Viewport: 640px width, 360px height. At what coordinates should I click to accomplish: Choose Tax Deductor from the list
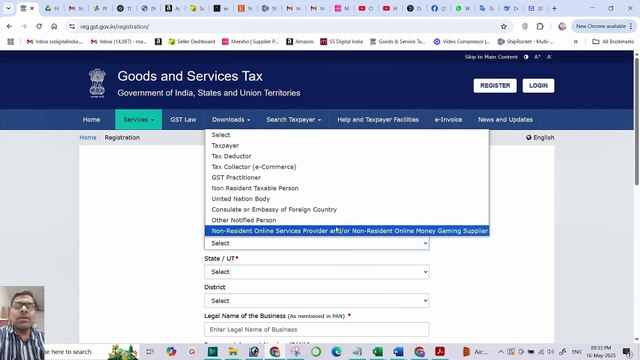(x=347, y=156)
